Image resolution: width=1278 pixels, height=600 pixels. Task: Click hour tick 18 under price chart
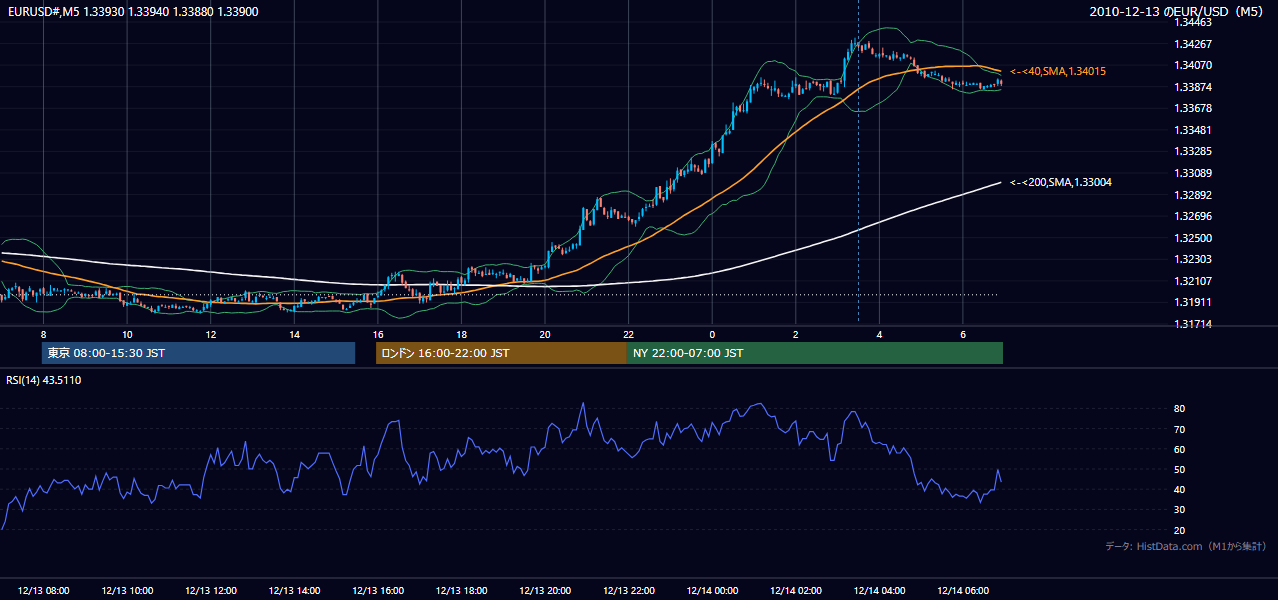pos(461,334)
